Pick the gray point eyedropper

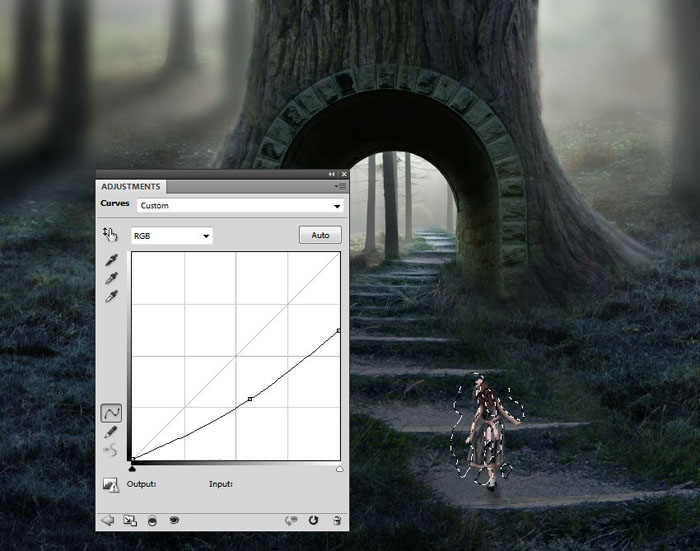[111, 278]
